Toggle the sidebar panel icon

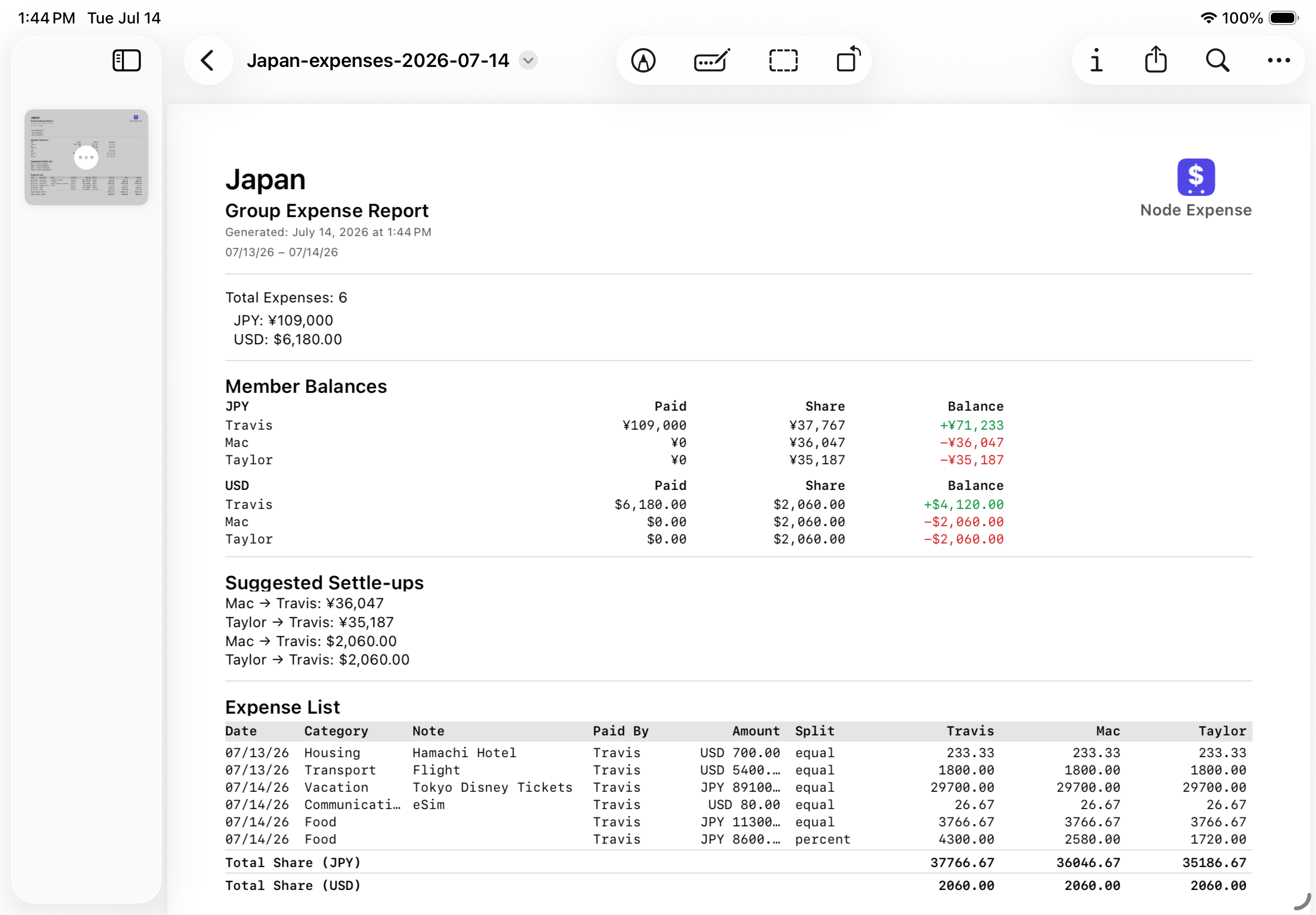pos(127,60)
